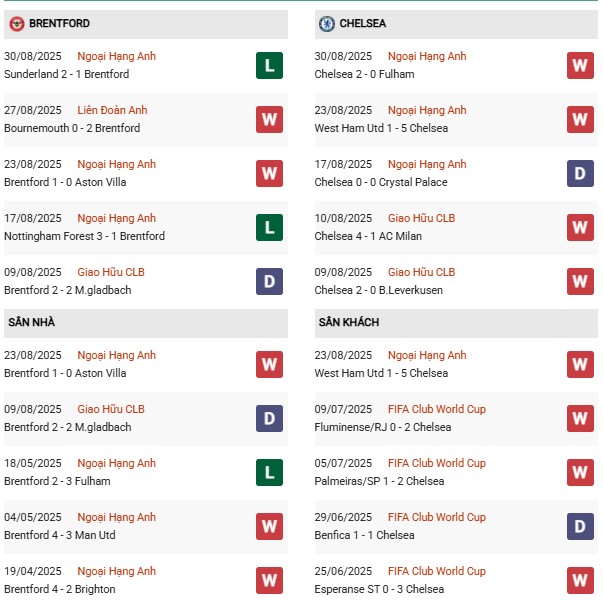Click the D badge for Chelsea 0-0 Crystal Palace

coord(580,173)
